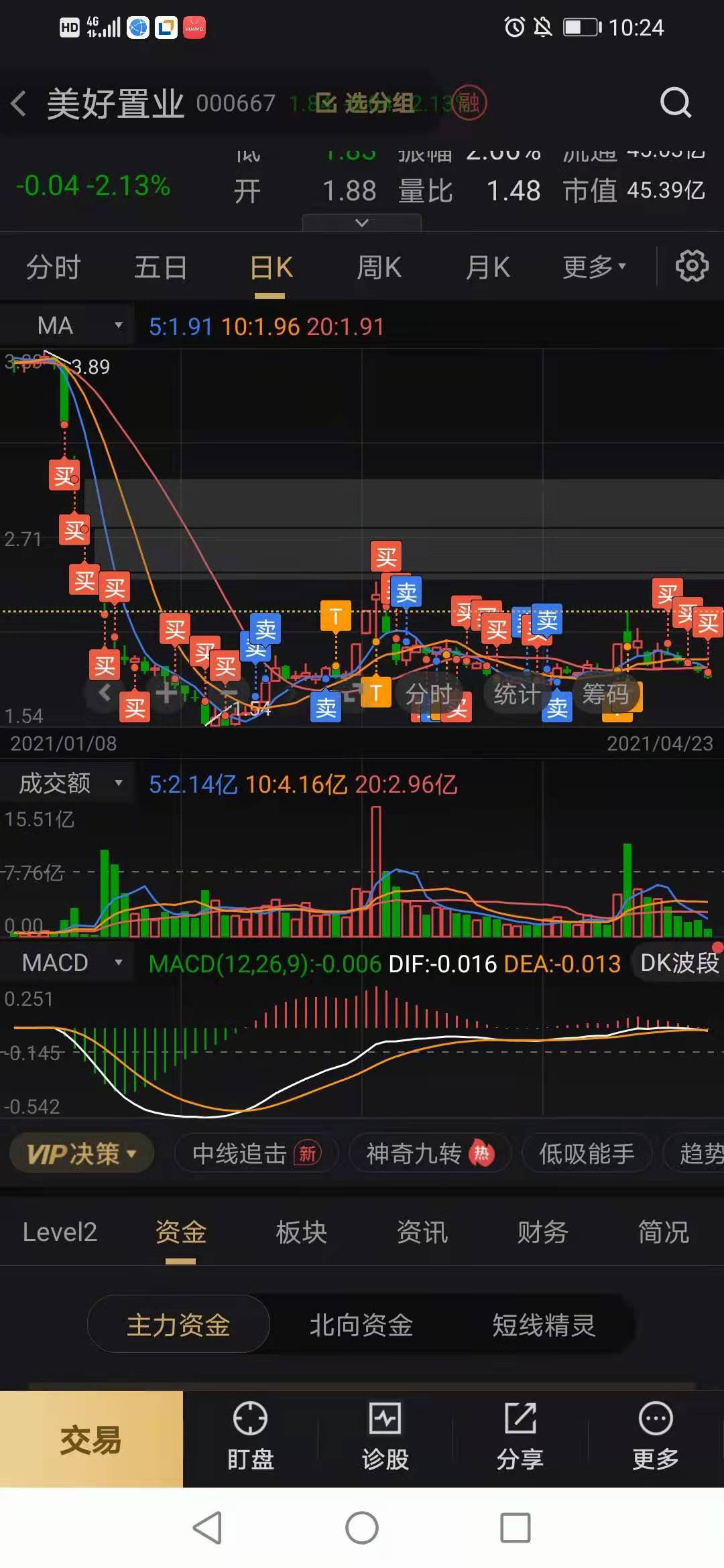724x1568 pixels.
Task: Expand the quote details chevron
Action: [362, 222]
